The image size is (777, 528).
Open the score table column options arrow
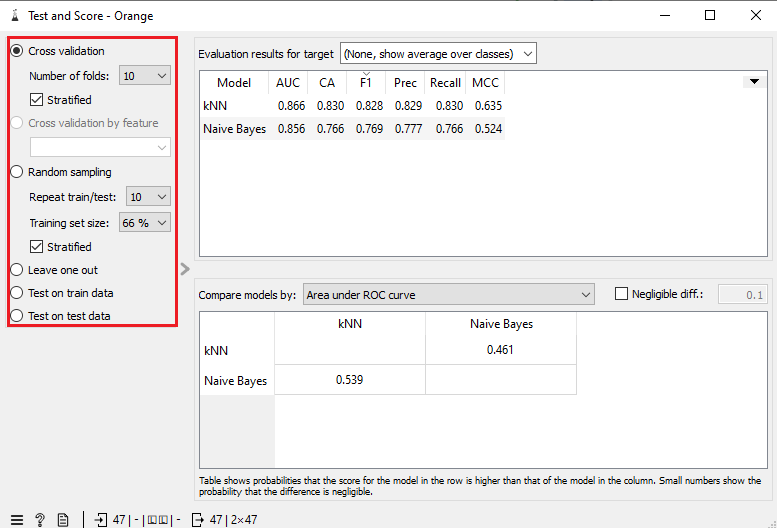[753, 82]
